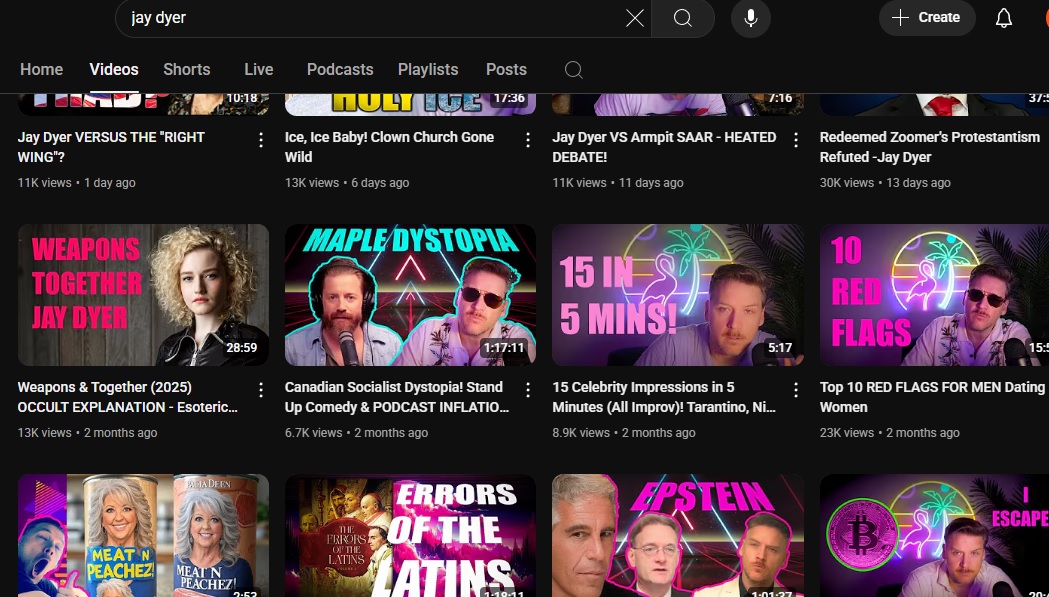Switch to the Home tab

(x=41, y=70)
